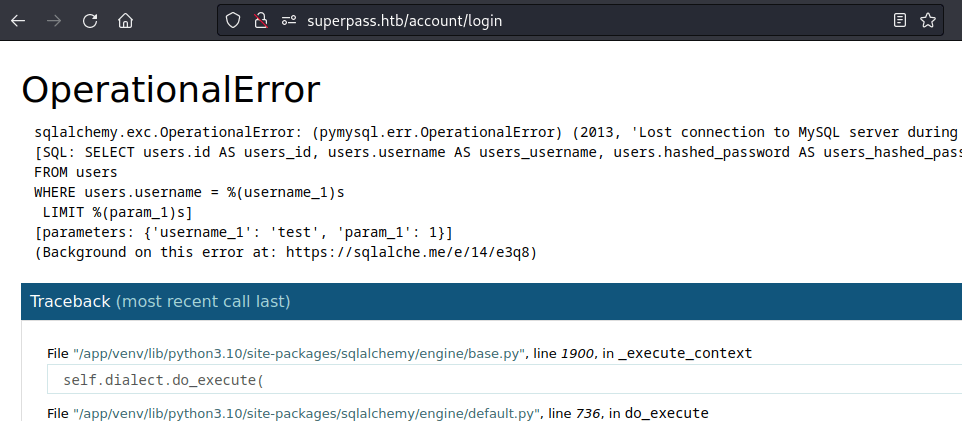Show the insecure connection padlock info
The height and width of the screenshot is (421, 962).
(x=260, y=20)
